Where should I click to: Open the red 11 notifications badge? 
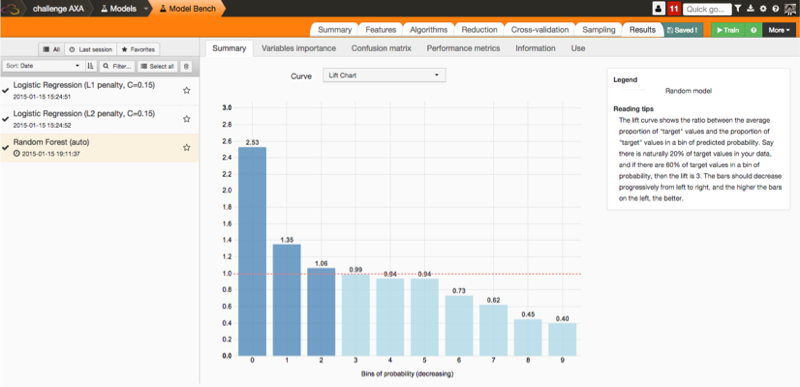674,9
